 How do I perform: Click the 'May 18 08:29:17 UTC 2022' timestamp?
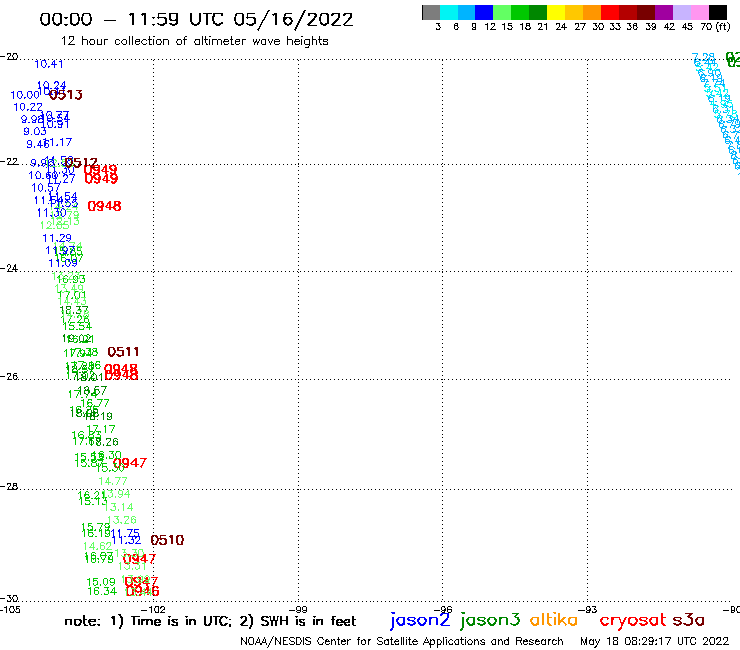[655, 642]
